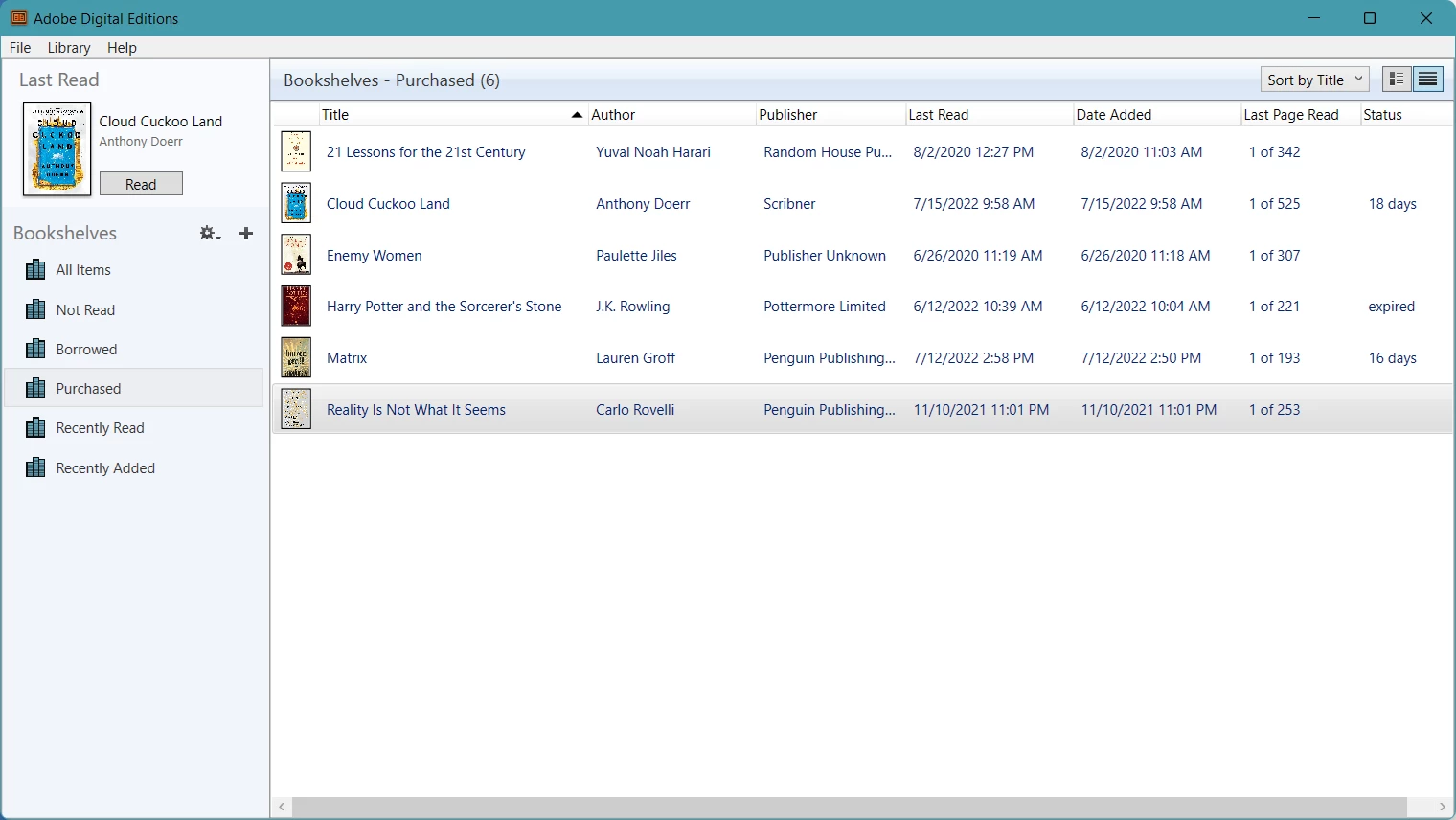Screen dimensions: 1456x820
Task: Sort by the Last Page Read column header
Action: click(x=1300, y=114)
